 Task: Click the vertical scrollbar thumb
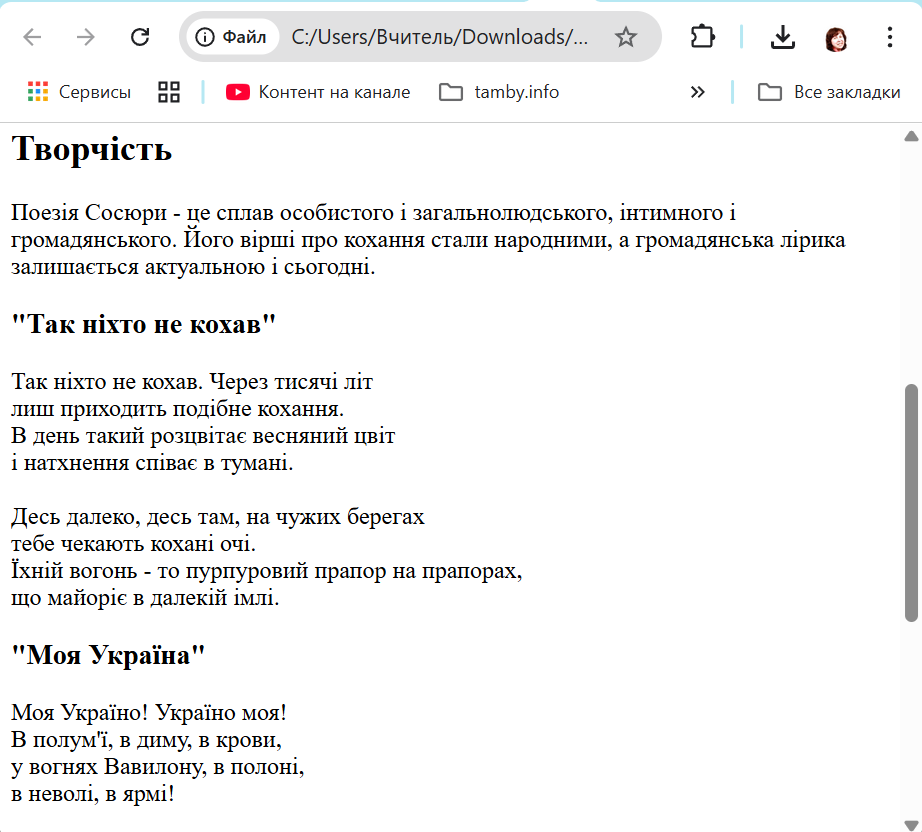click(x=911, y=500)
